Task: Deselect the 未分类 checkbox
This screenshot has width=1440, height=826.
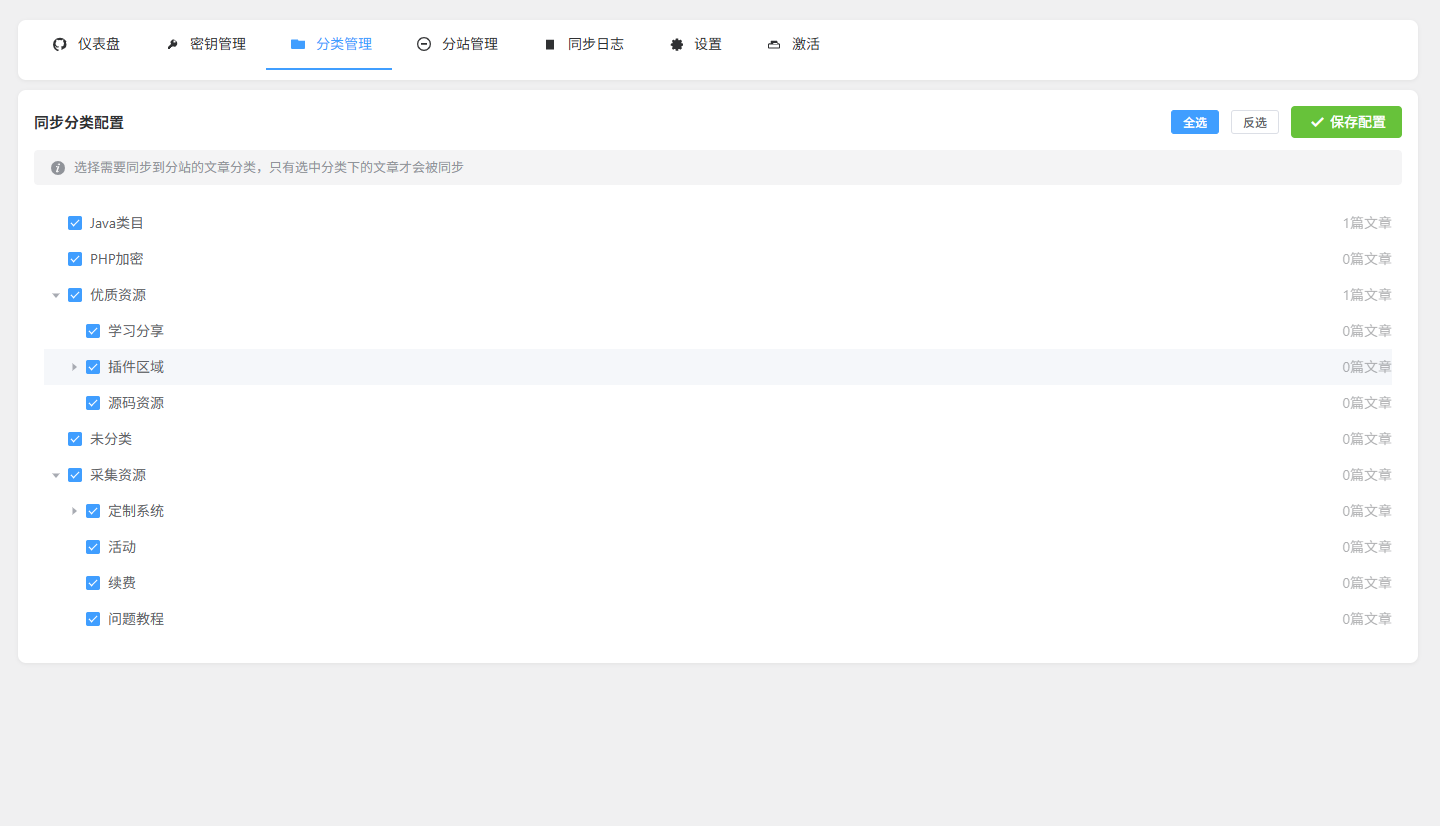Action: coord(75,439)
